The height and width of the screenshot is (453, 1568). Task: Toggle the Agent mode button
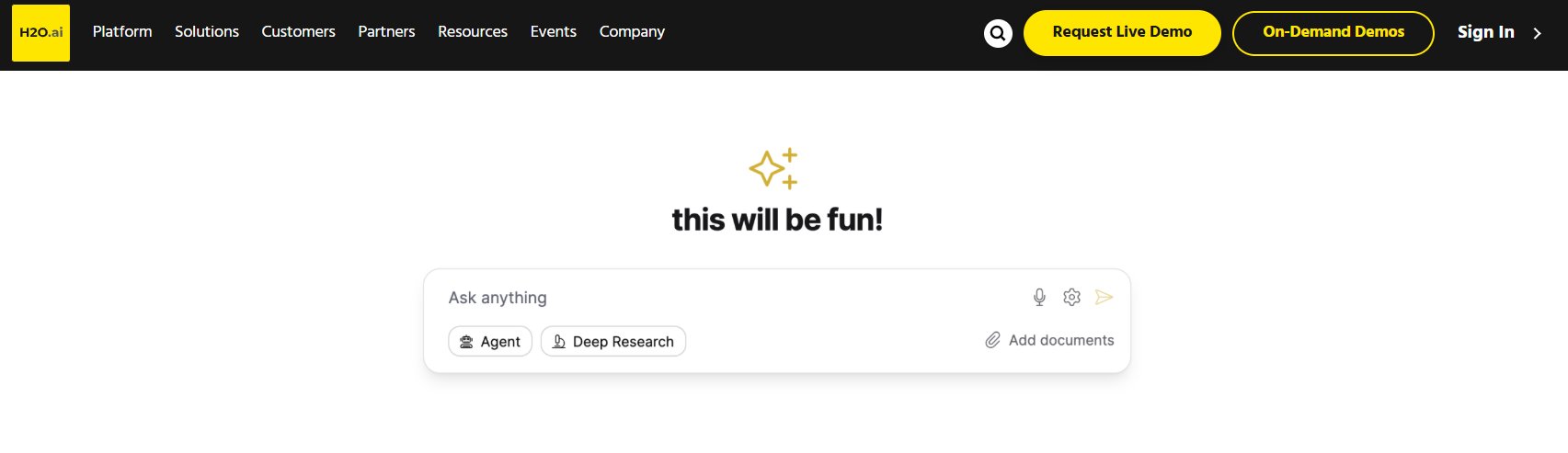tap(490, 341)
